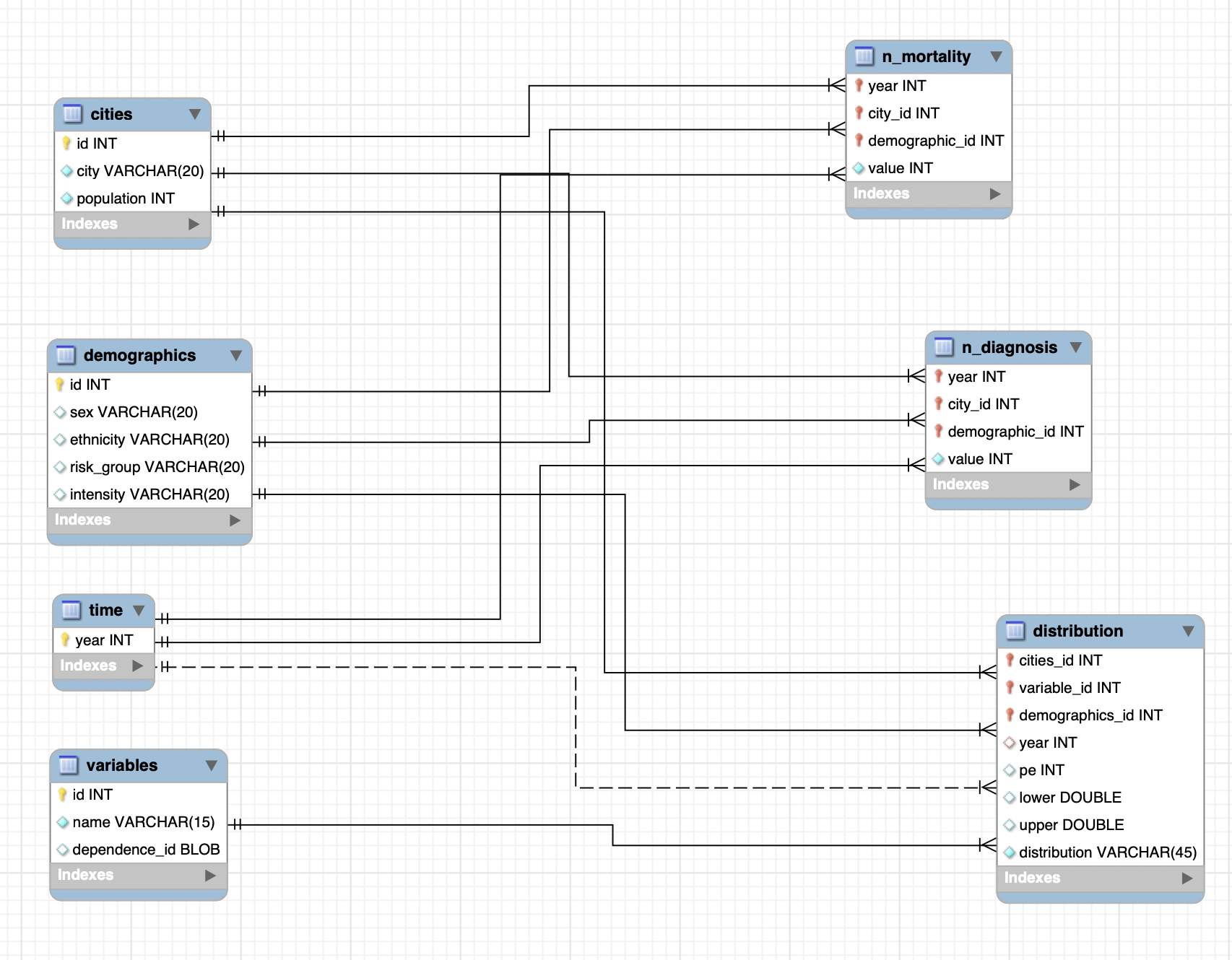Click n_mortality demographic_id key icon
Image resolution: width=1232 pixels, height=960 pixels.
point(859,140)
